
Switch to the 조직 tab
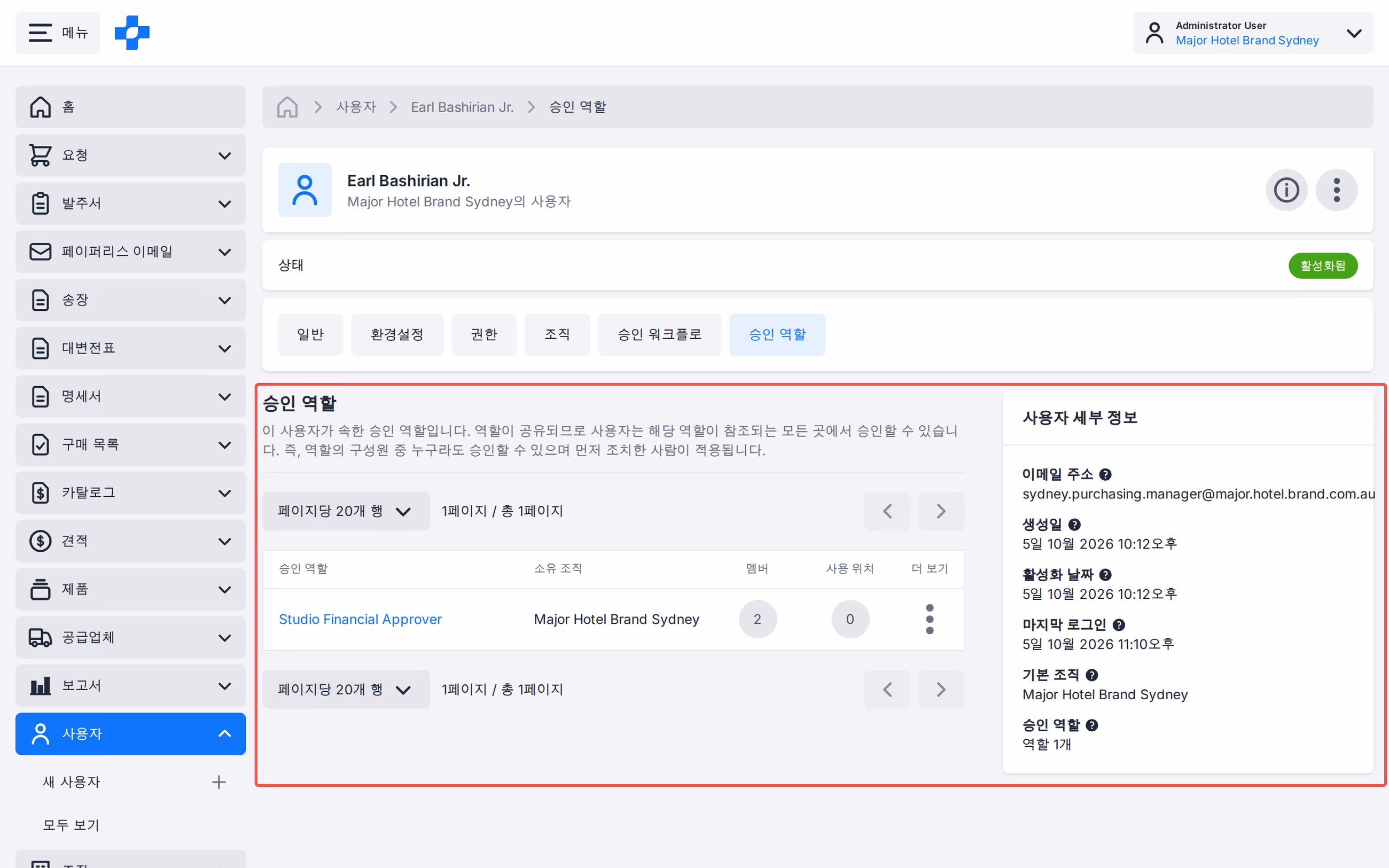pos(557,335)
